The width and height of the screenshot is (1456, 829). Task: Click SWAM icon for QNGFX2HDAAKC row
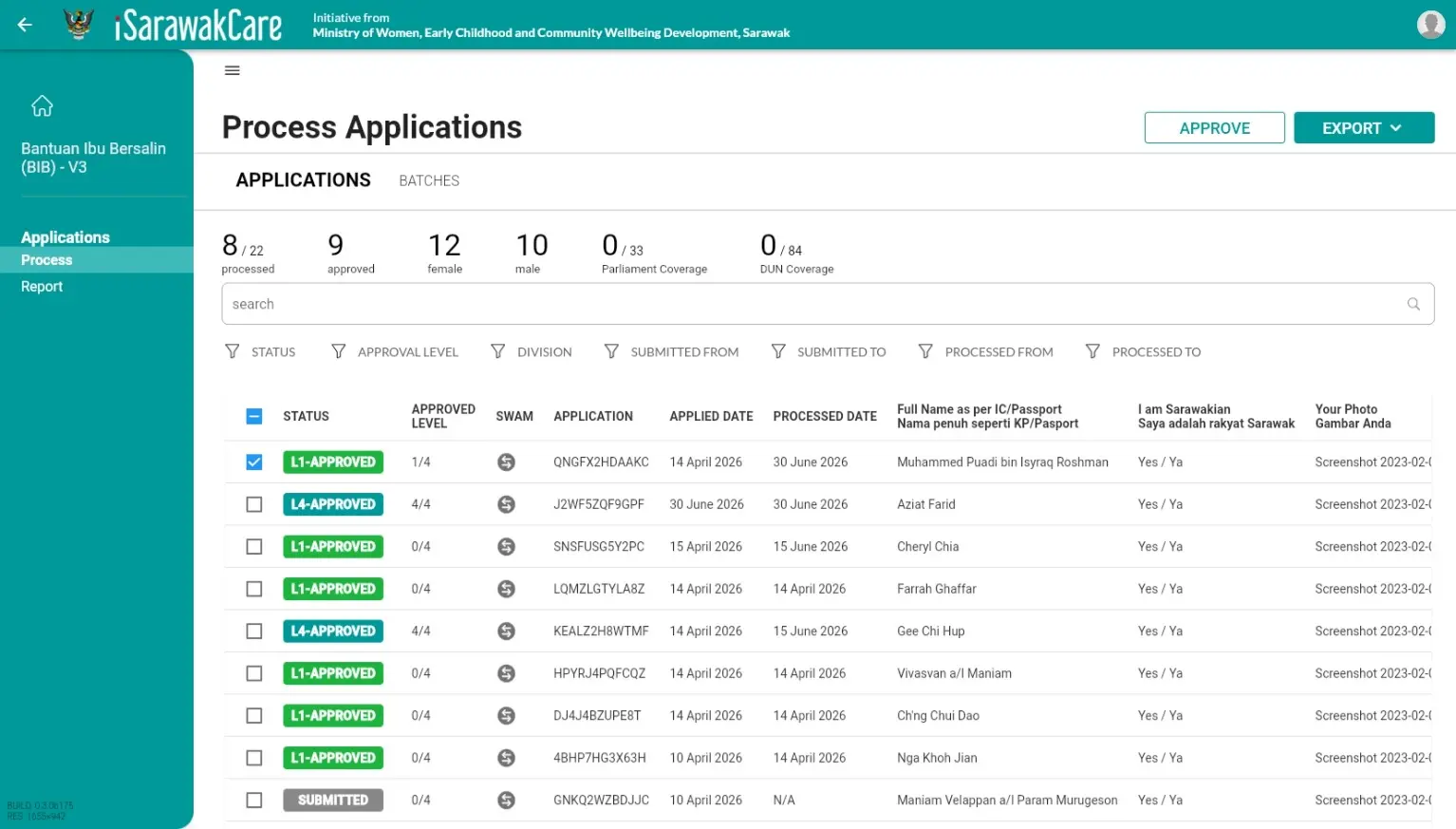pyautogui.click(x=507, y=462)
